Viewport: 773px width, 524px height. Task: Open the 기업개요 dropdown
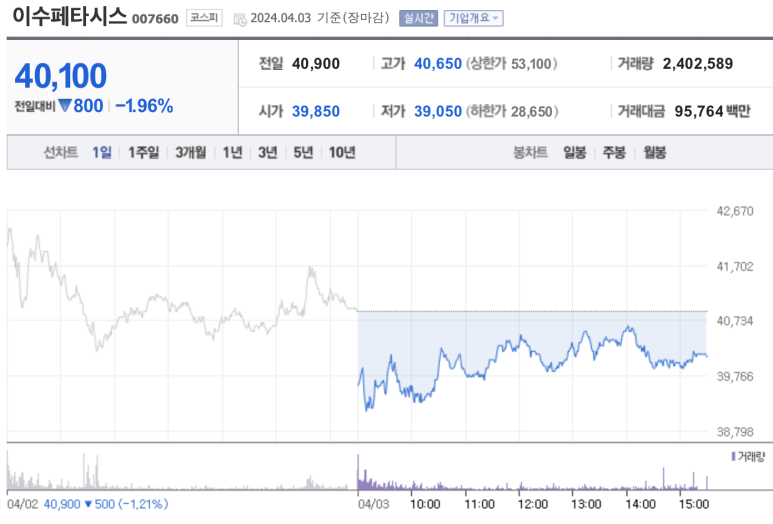tap(473, 18)
